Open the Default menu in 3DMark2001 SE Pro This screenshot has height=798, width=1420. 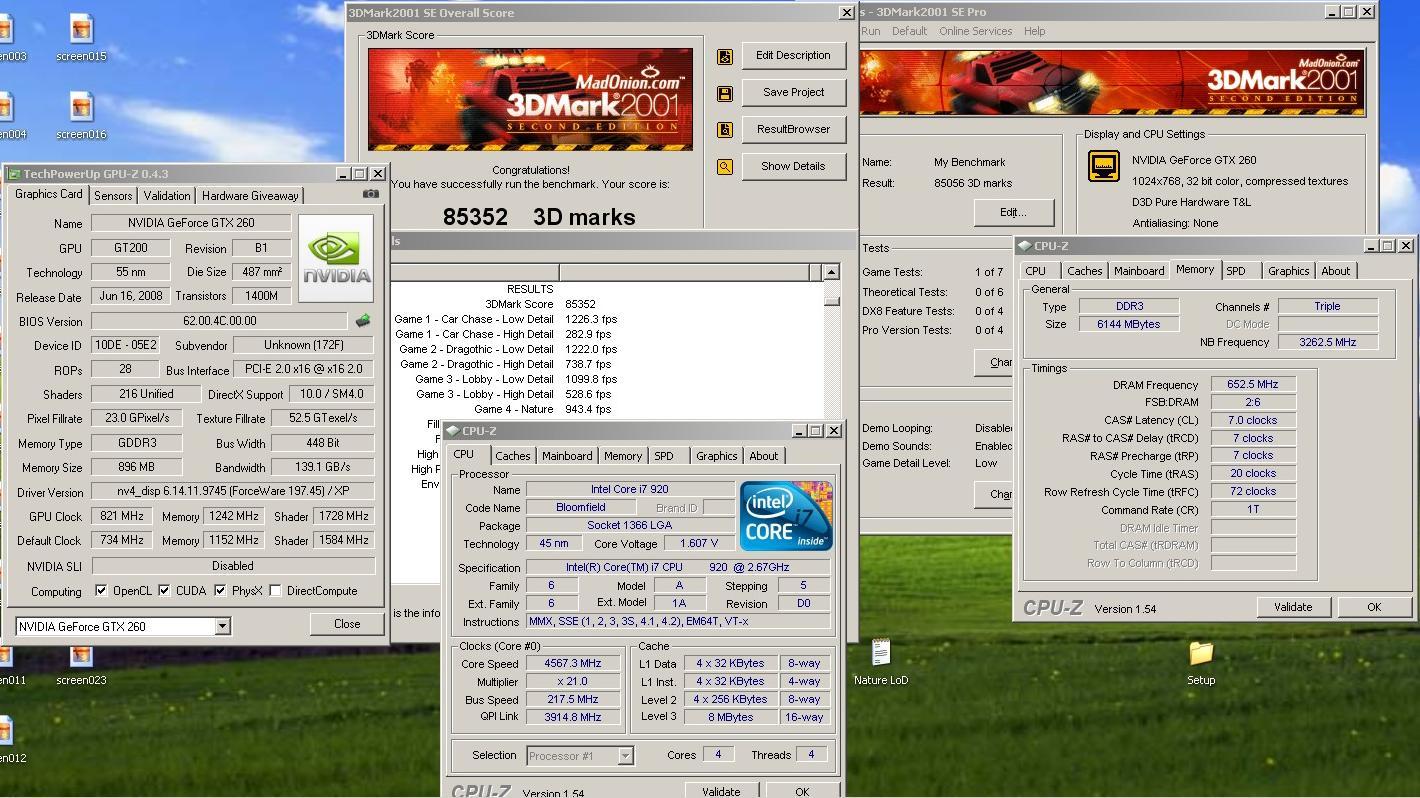coord(910,31)
